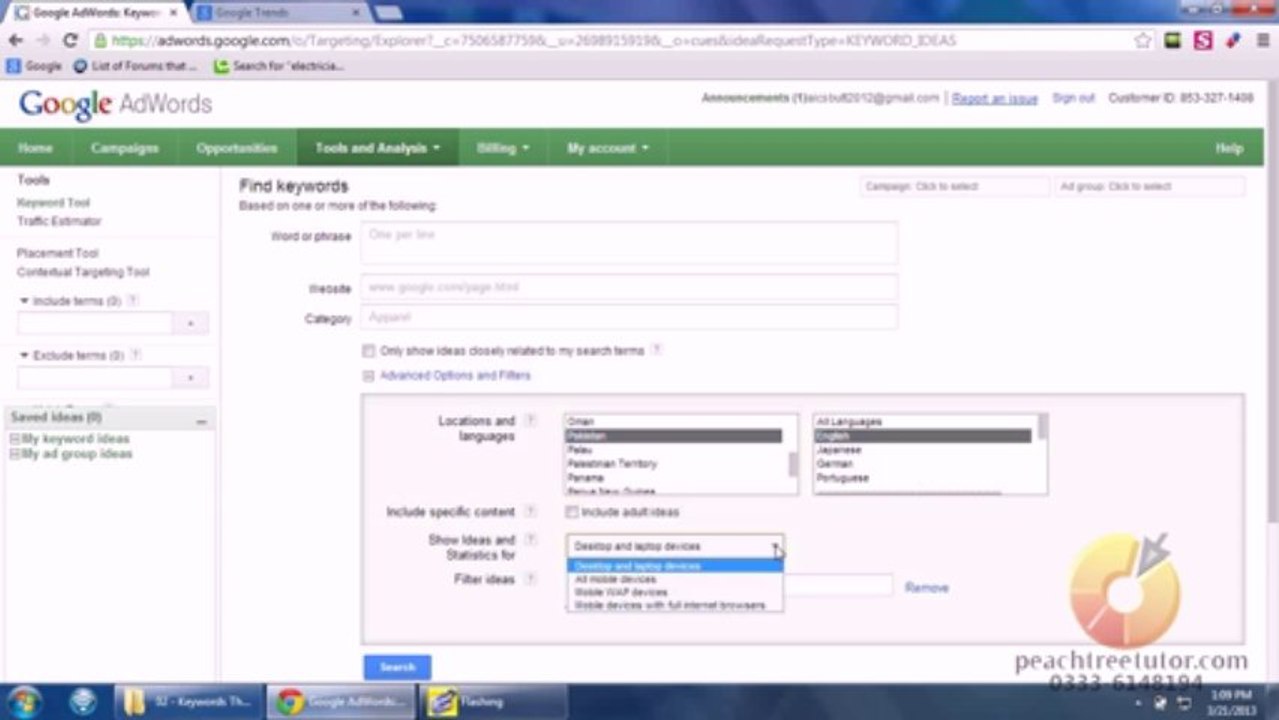Enable 'Include adult ideas' checkbox
The height and width of the screenshot is (720, 1279).
572,512
